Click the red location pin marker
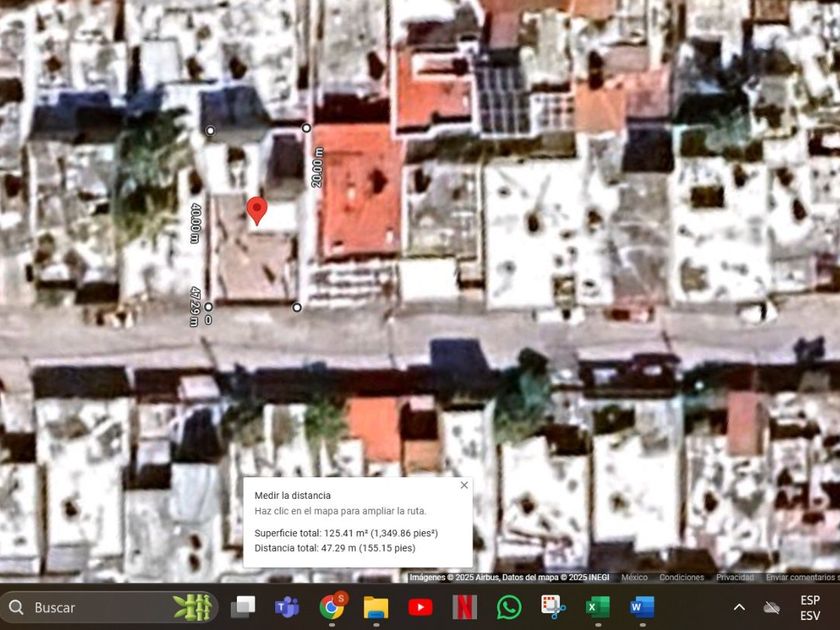Screen dimensions: 840x630 tap(257, 210)
